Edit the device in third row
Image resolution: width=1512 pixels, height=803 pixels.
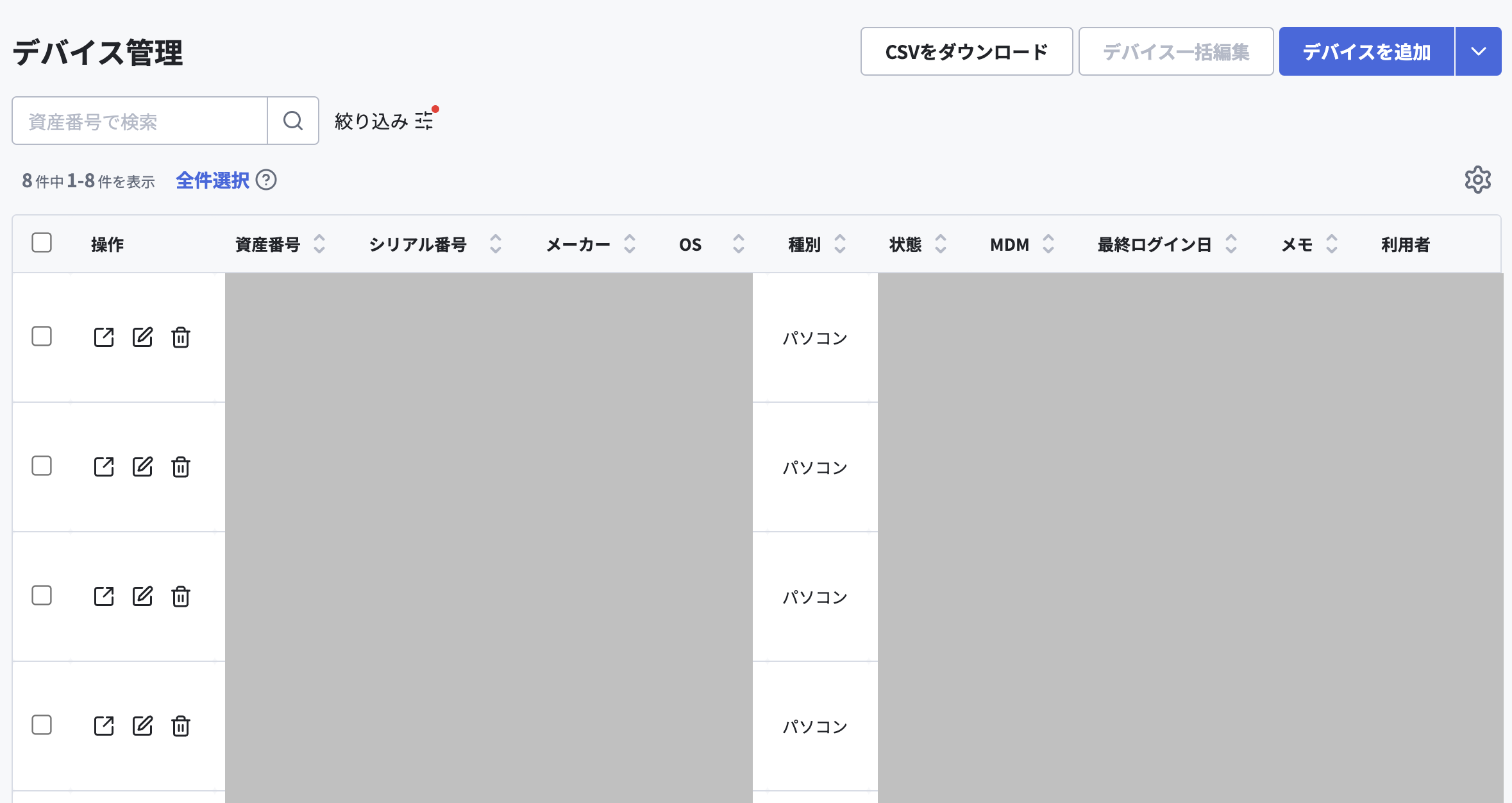click(142, 596)
